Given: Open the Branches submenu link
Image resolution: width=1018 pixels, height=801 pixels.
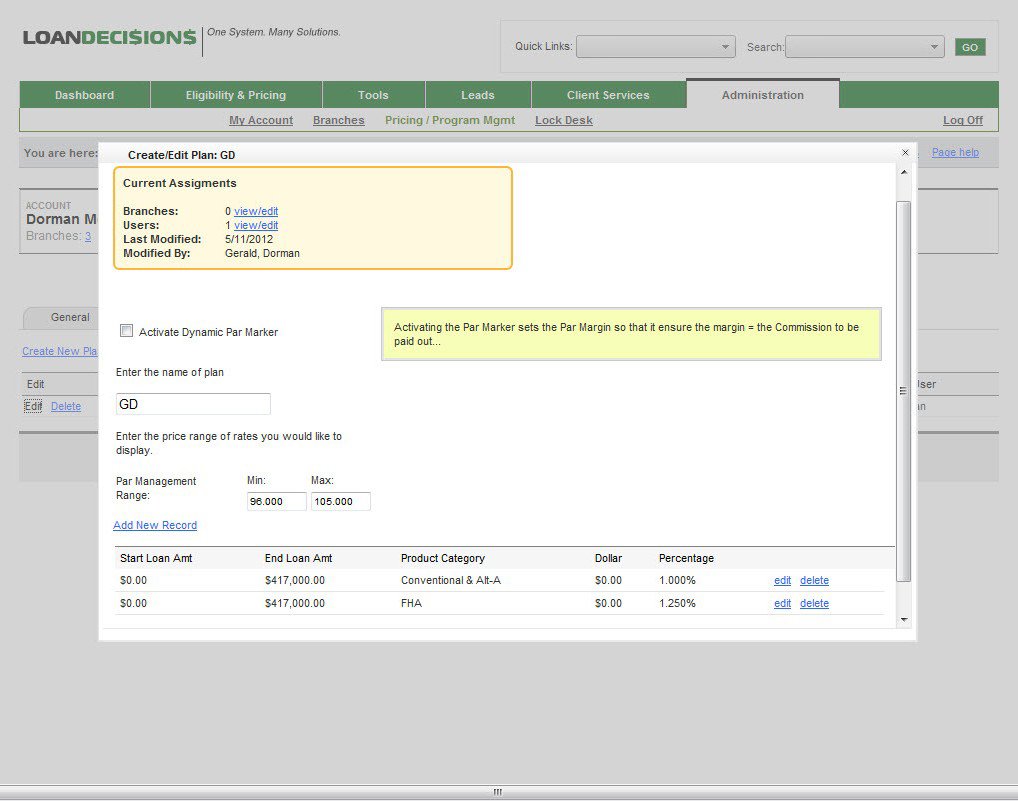Looking at the screenshot, I should coord(338,120).
